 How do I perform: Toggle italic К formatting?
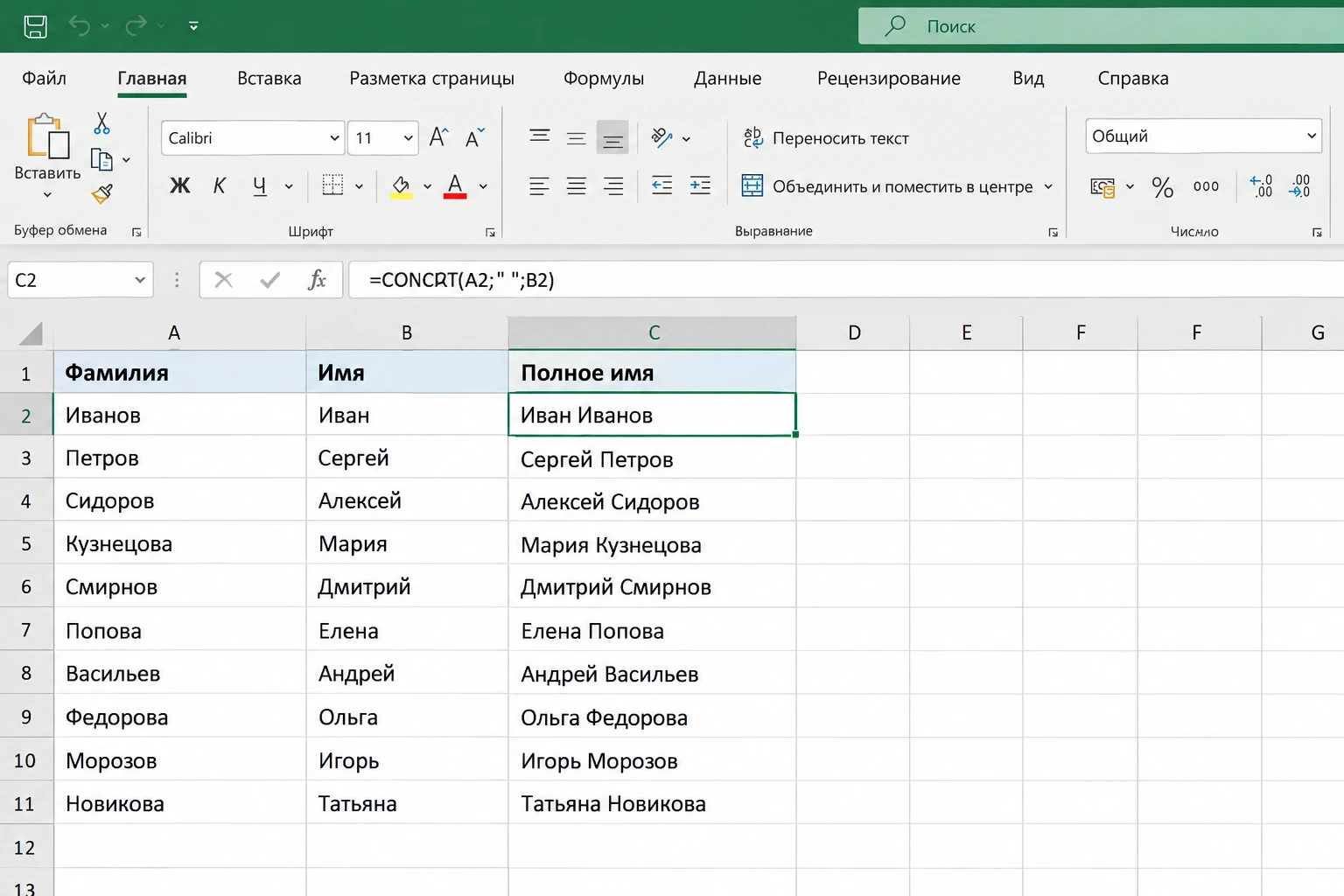[220, 185]
